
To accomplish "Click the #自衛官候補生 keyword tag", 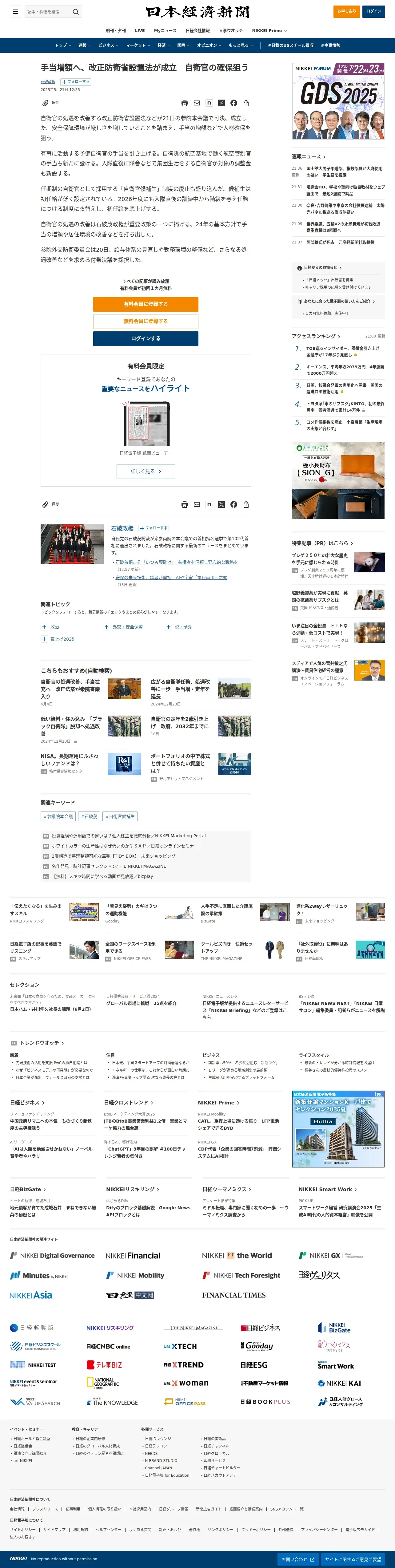I will pyautogui.click(x=120, y=816).
